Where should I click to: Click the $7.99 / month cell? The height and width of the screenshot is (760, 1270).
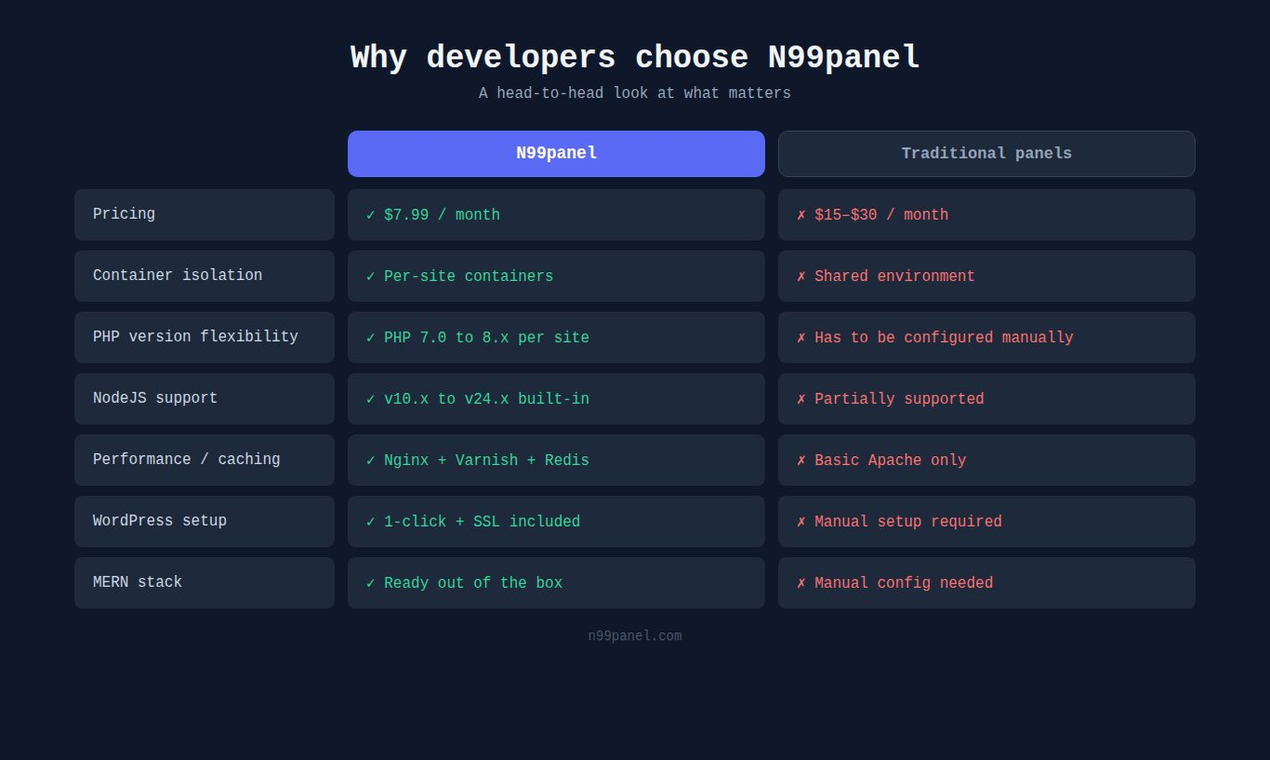556,215
